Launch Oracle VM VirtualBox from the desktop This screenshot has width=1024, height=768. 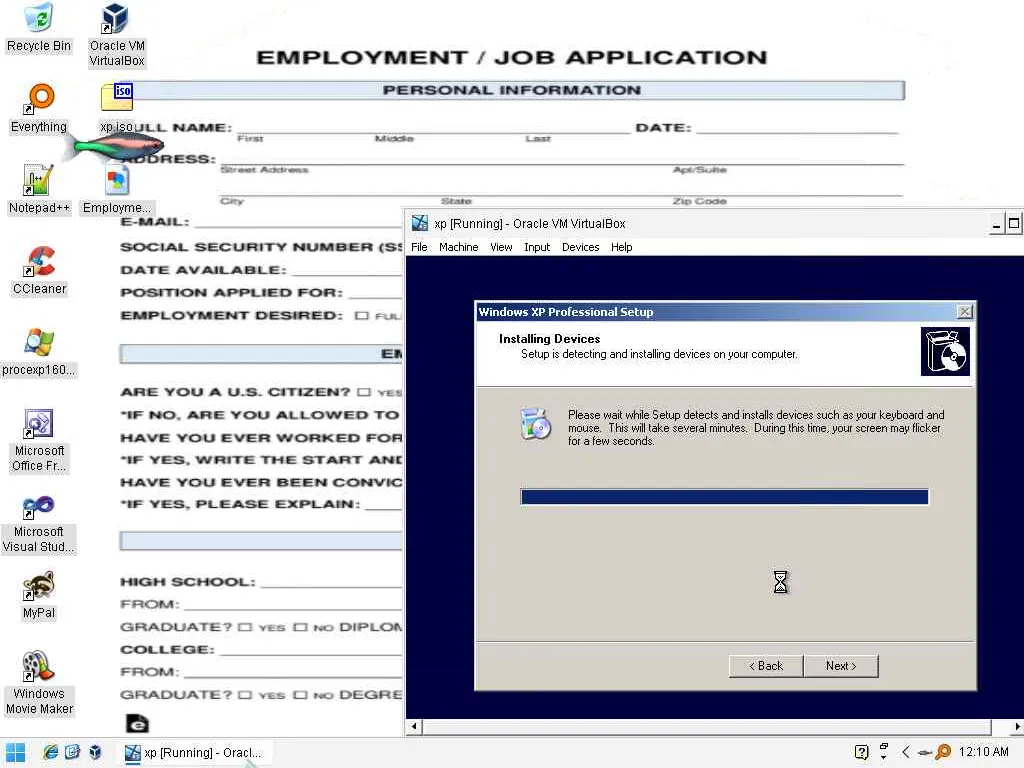[x=116, y=35]
